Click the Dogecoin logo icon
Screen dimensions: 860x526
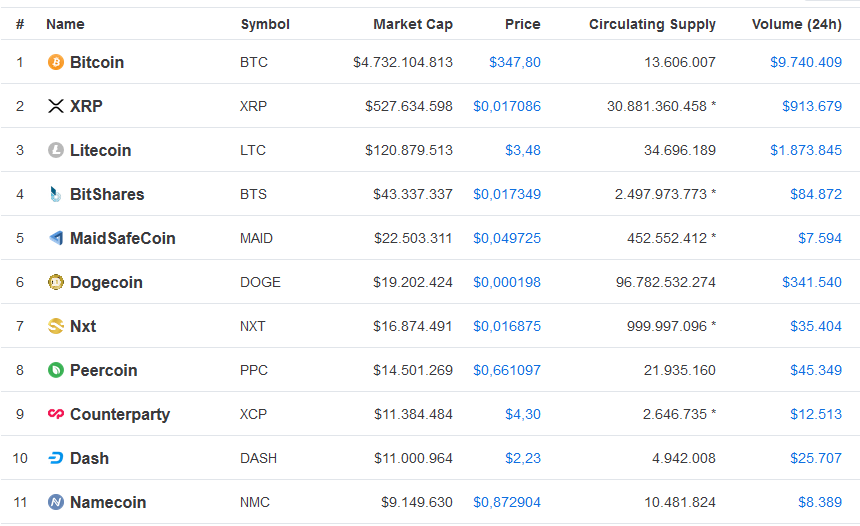point(55,282)
